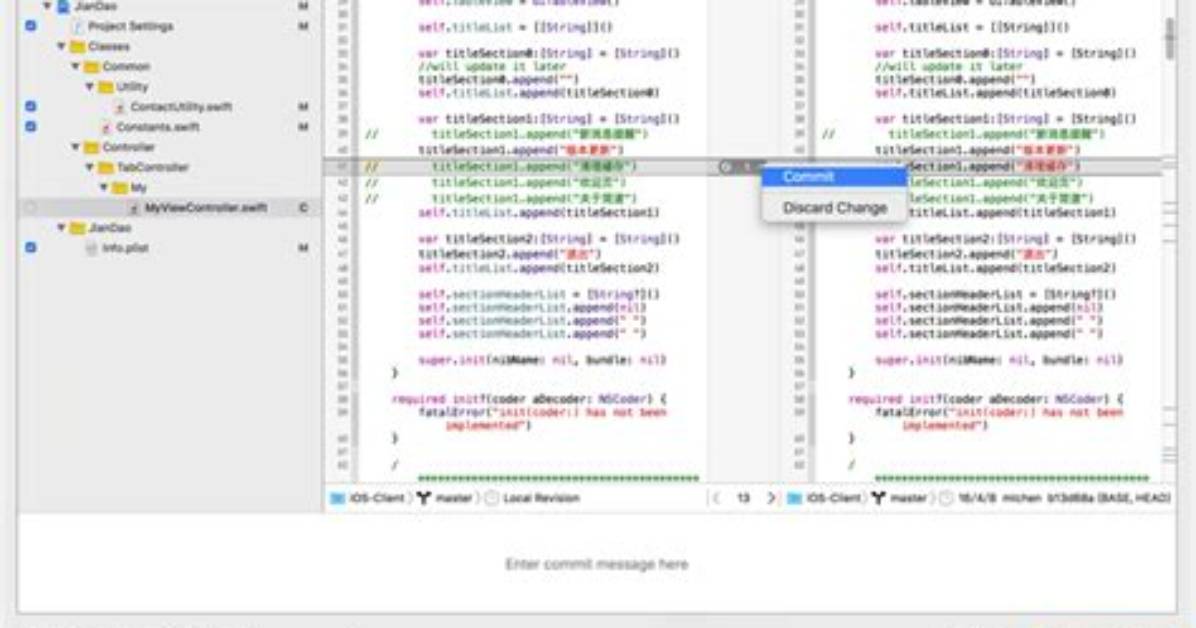Image resolution: width=1196 pixels, height=628 pixels.
Task: Click the M status badge of Info.plist
Action: point(304,248)
